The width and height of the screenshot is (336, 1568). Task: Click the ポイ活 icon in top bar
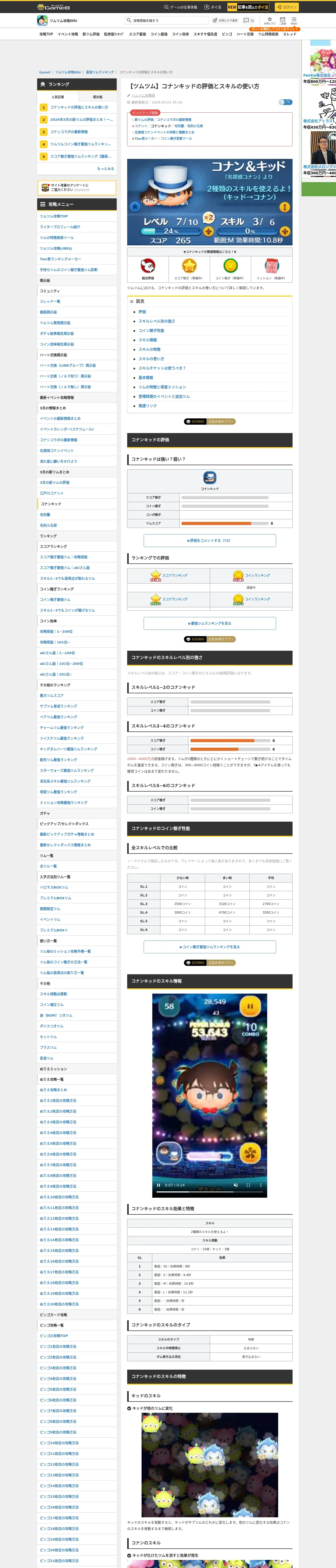pyautogui.click(x=207, y=7)
